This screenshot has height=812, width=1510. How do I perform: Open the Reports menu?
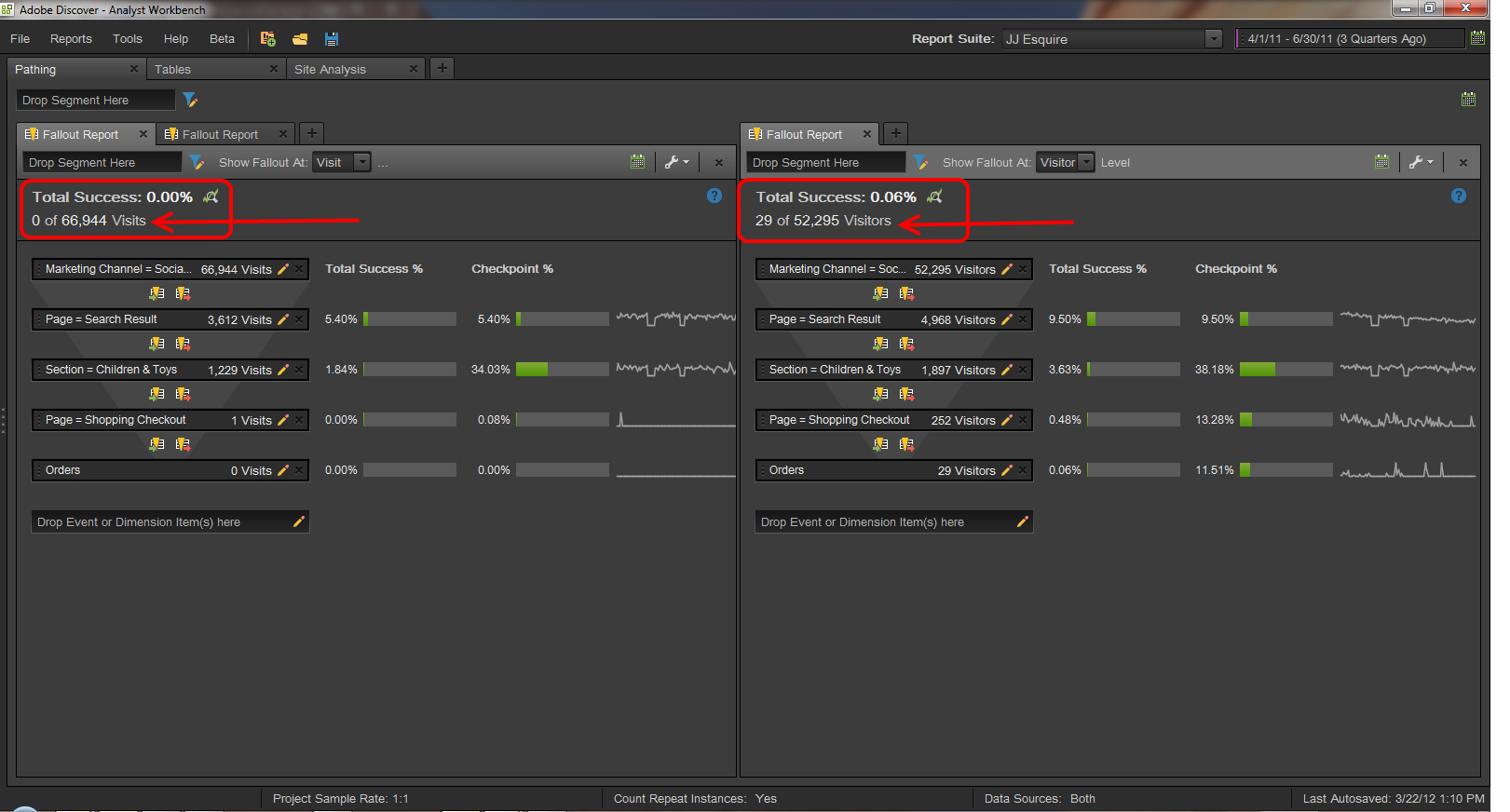(x=71, y=39)
